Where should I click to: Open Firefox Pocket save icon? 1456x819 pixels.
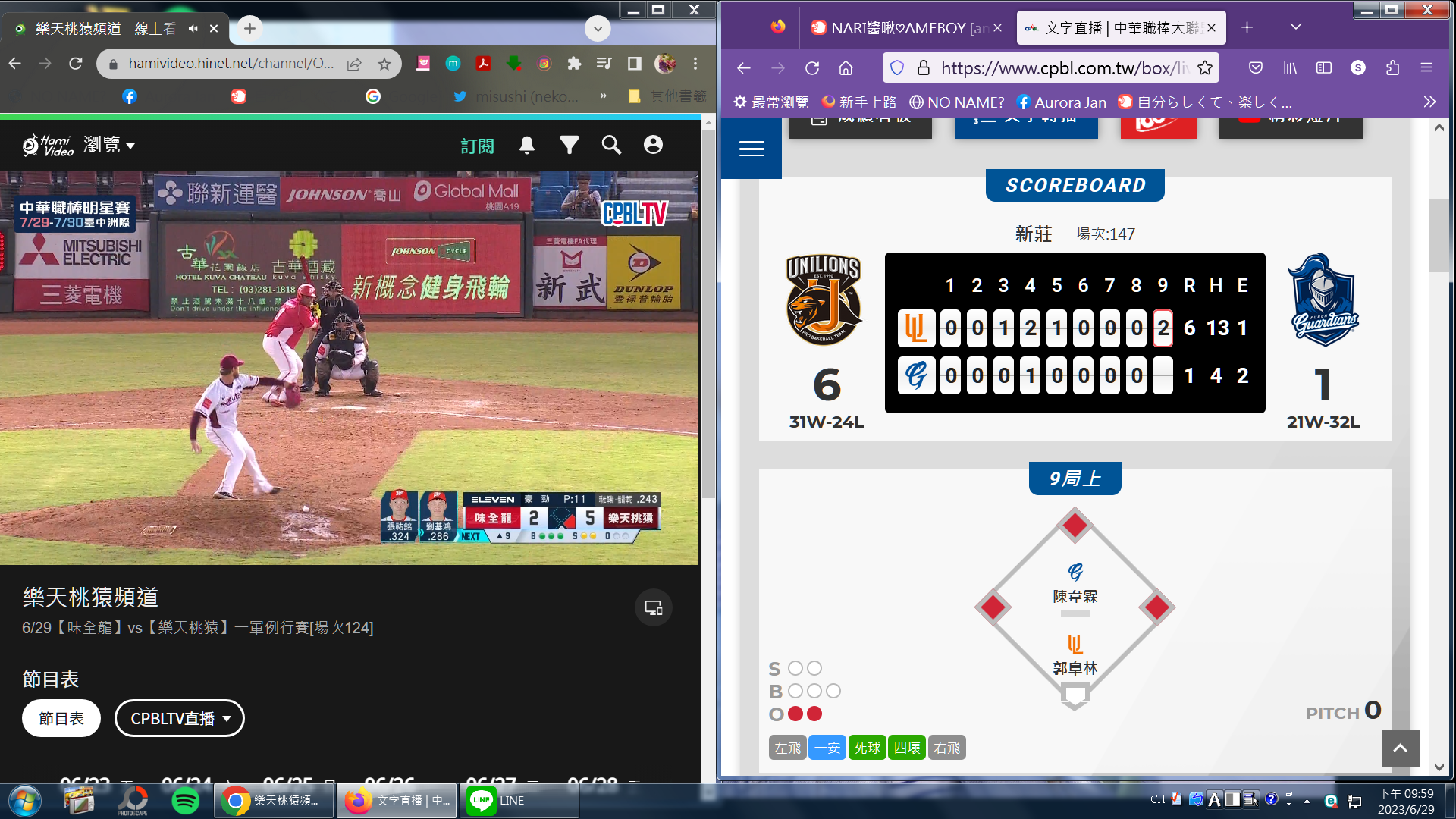point(1256,67)
